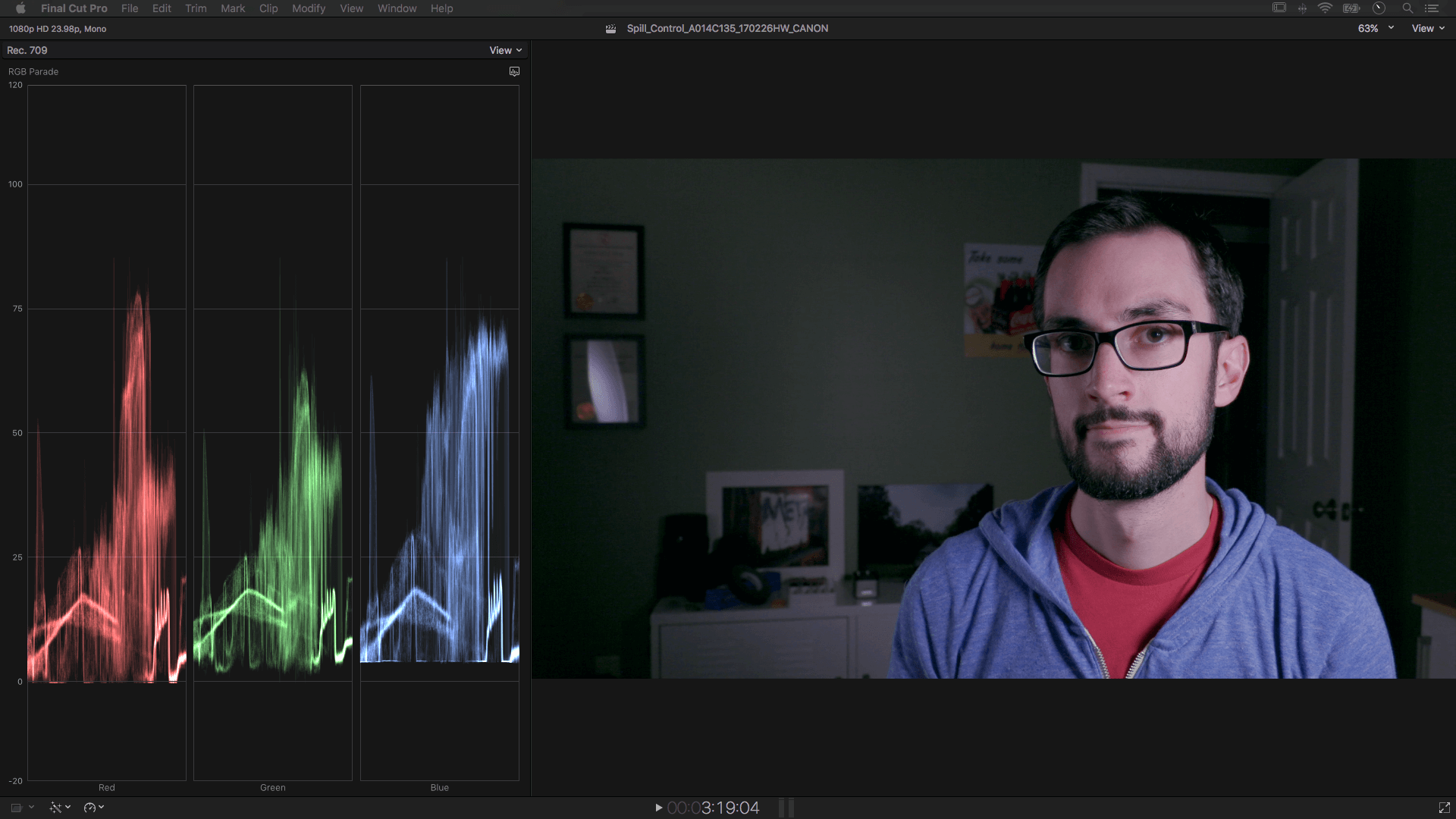Open the View menu in menu bar
Screen dimensions: 1456x819
[x=351, y=8]
